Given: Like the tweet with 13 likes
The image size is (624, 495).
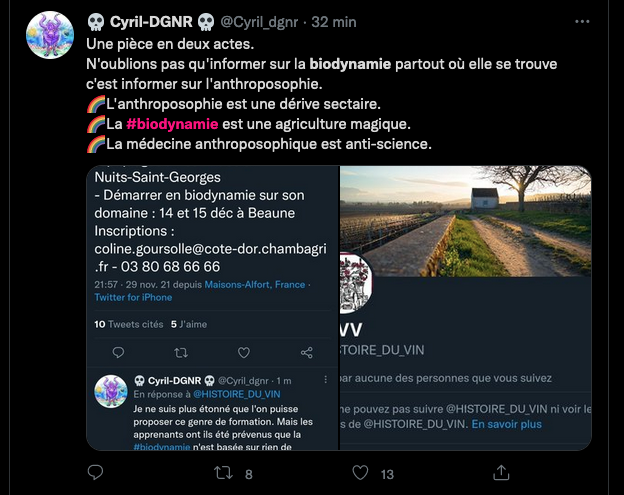Looking at the screenshot, I should (x=360, y=474).
